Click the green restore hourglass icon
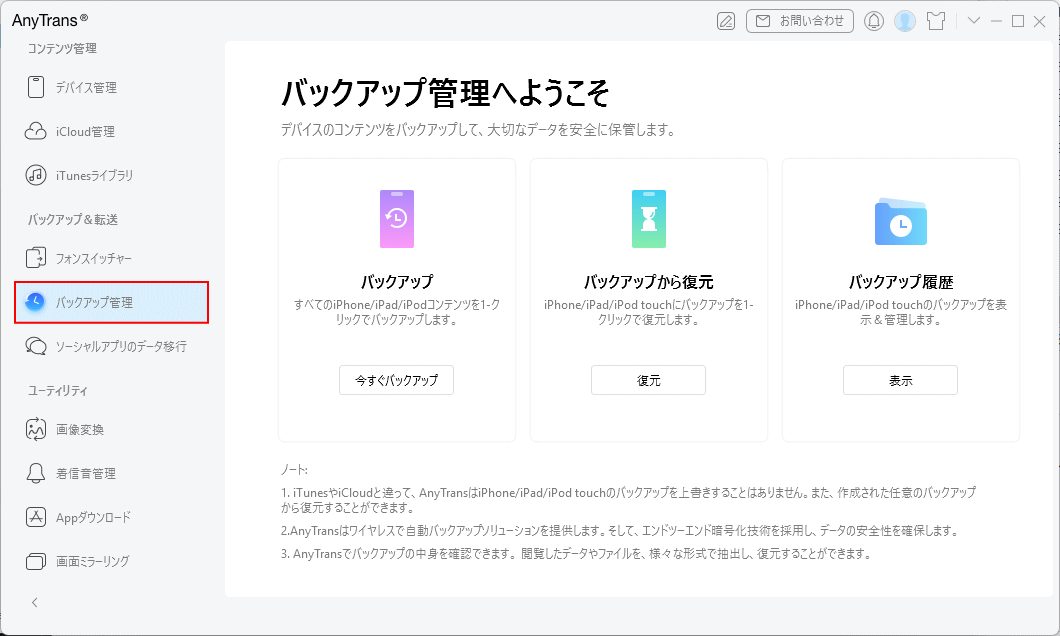The image size is (1060, 636). 649,219
